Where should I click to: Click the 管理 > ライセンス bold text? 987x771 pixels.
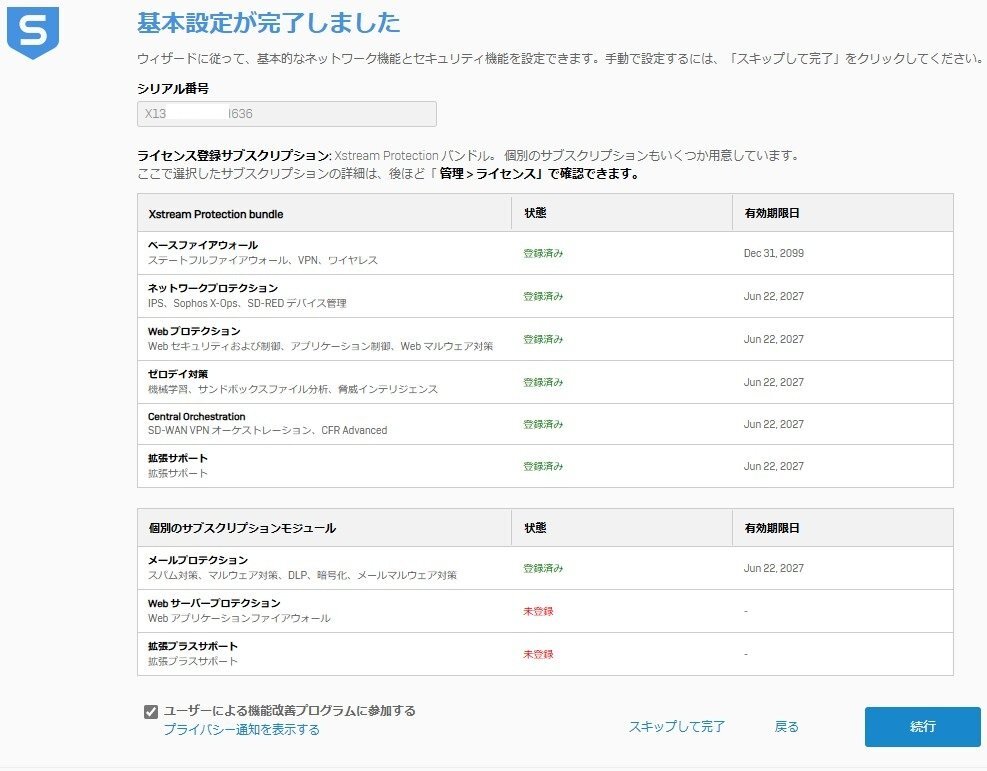pos(488,174)
